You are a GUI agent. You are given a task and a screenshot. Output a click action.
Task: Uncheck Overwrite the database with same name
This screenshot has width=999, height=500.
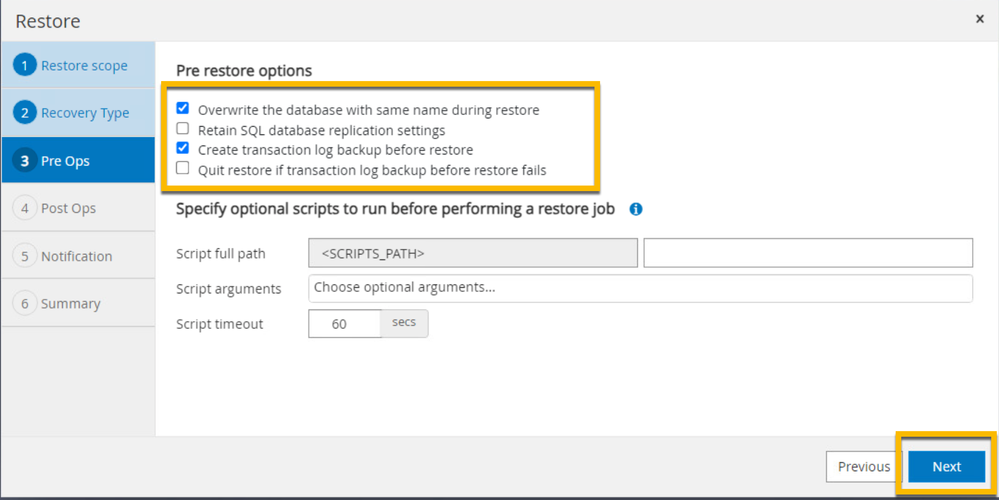pyautogui.click(x=182, y=108)
